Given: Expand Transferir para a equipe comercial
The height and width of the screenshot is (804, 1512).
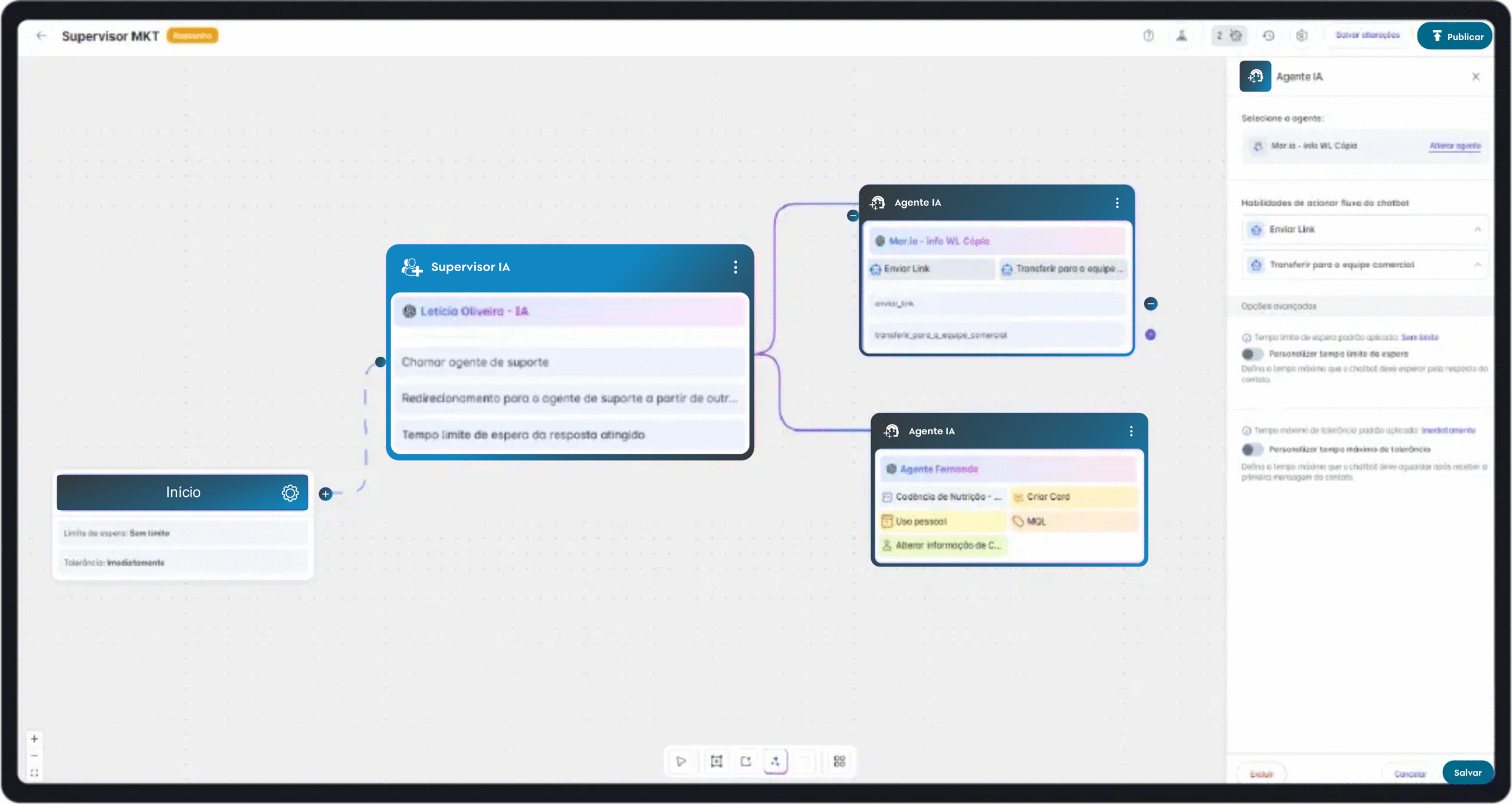Looking at the screenshot, I should pos(1477,265).
